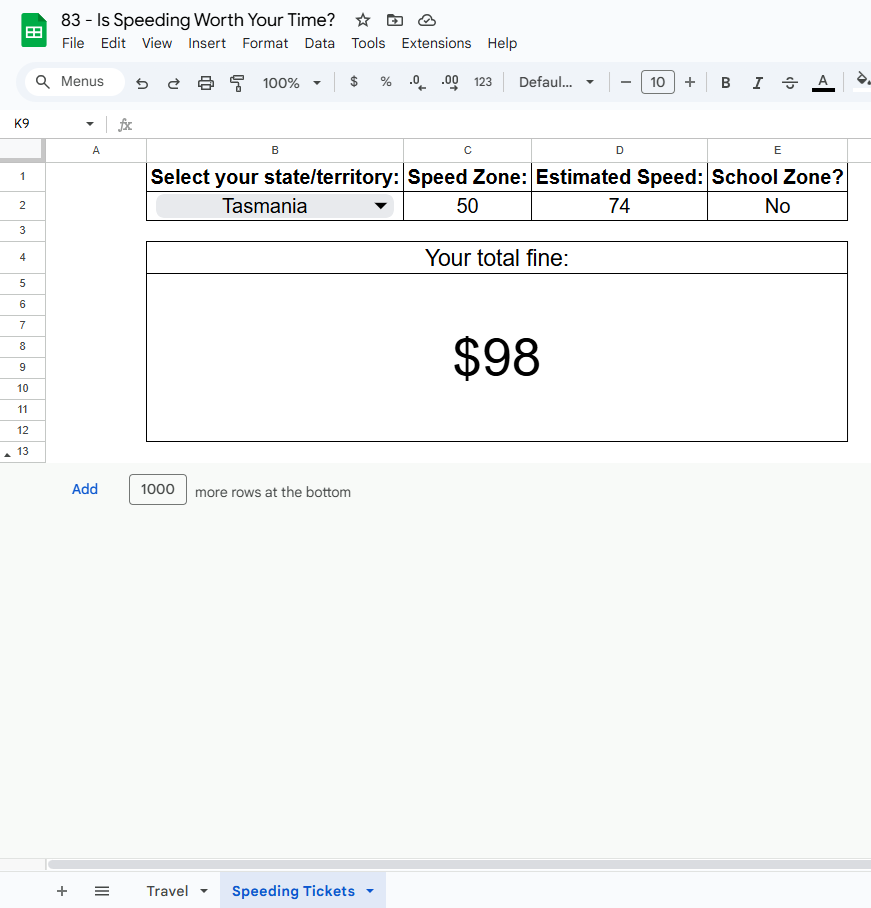Image resolution: width=871 pixels, height=908 pixels.
Task: Open the Extensions menu
Action: pos(436,43)
